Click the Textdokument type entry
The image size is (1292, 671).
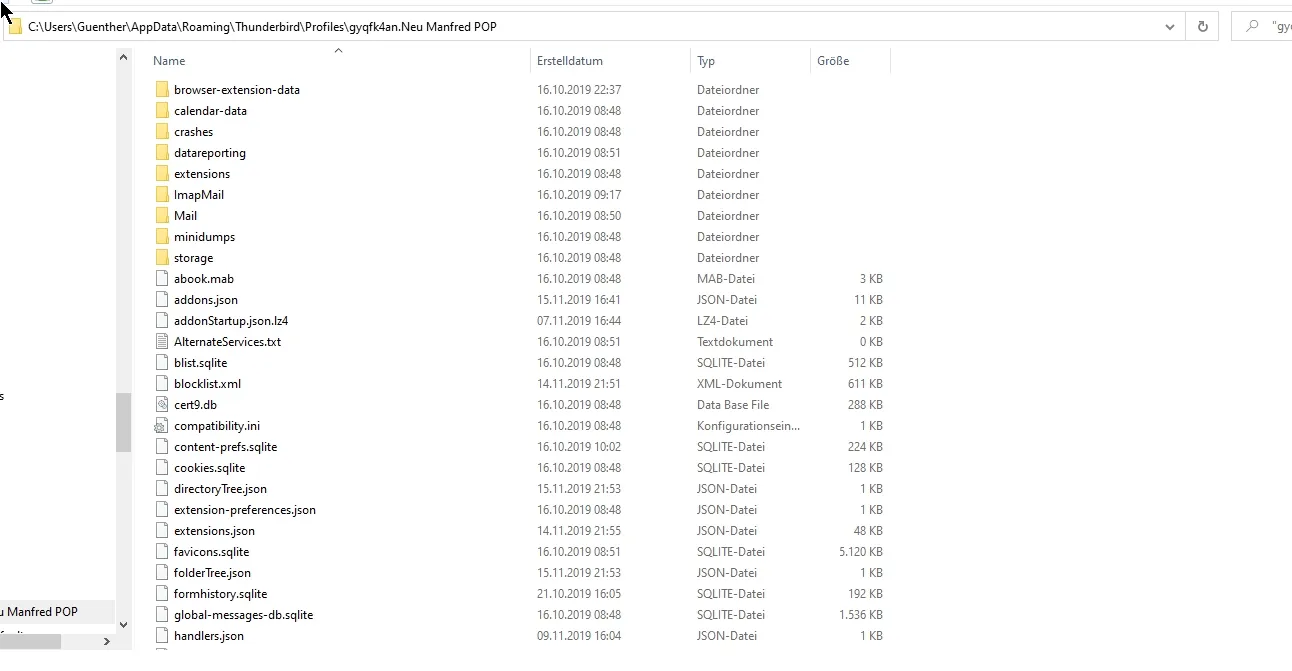pyautogui.click(x=735, y=342)
